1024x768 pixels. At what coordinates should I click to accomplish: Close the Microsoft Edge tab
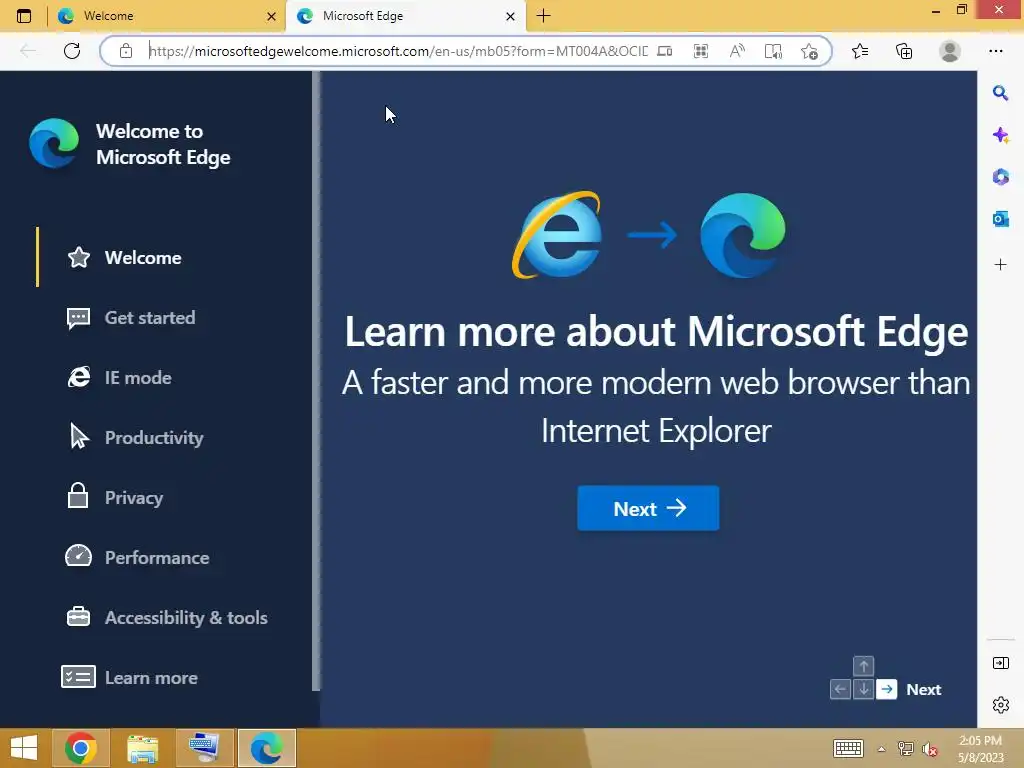coord(511,16)
